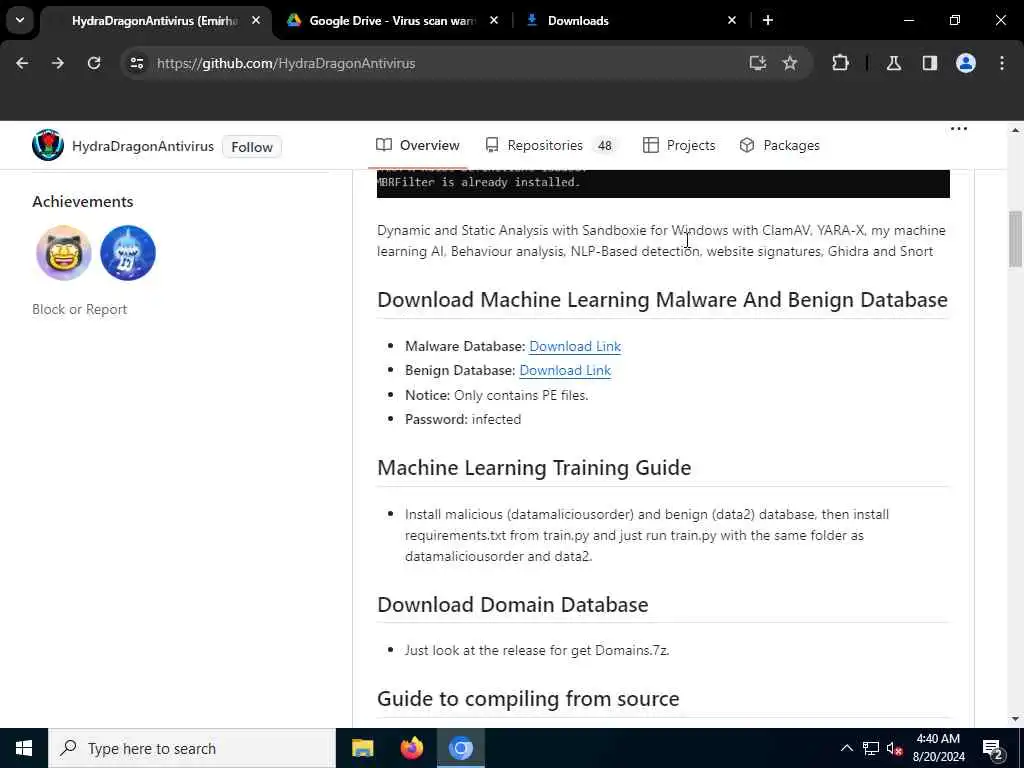Click the Download Domain Database heading
The height and width of the screenshot is (768, 1024).
513,605
